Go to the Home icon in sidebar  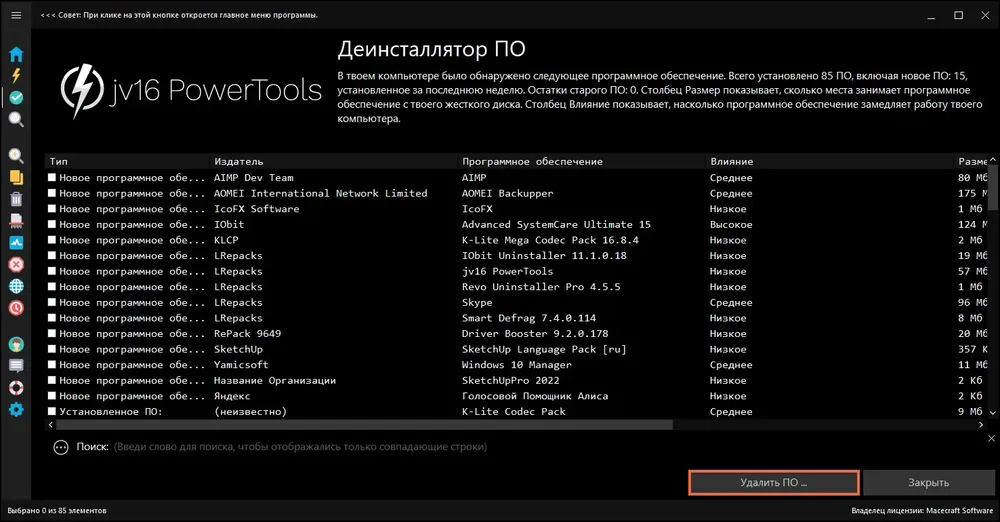(16, 54)
